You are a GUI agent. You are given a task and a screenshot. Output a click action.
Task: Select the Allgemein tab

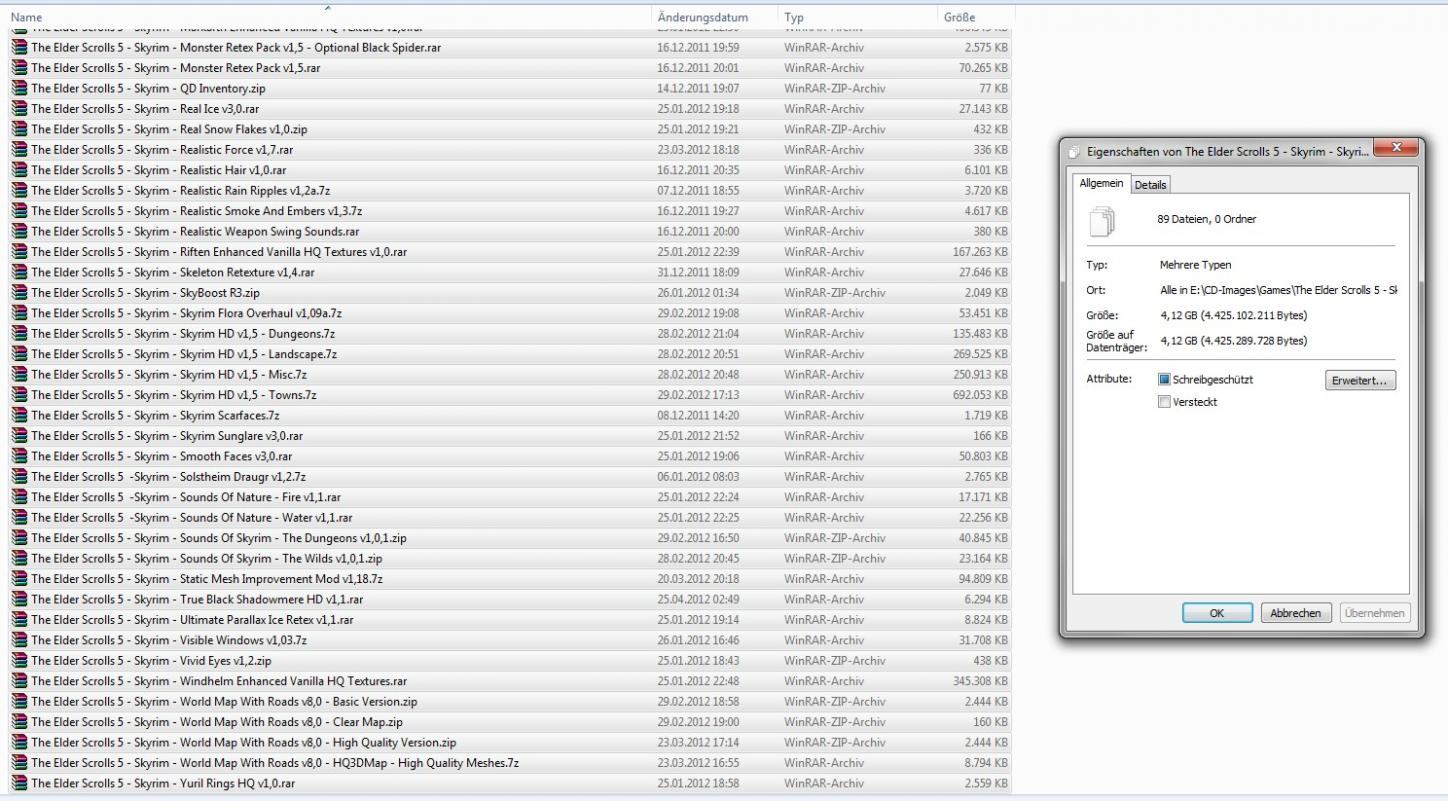tap(1101, 184)
